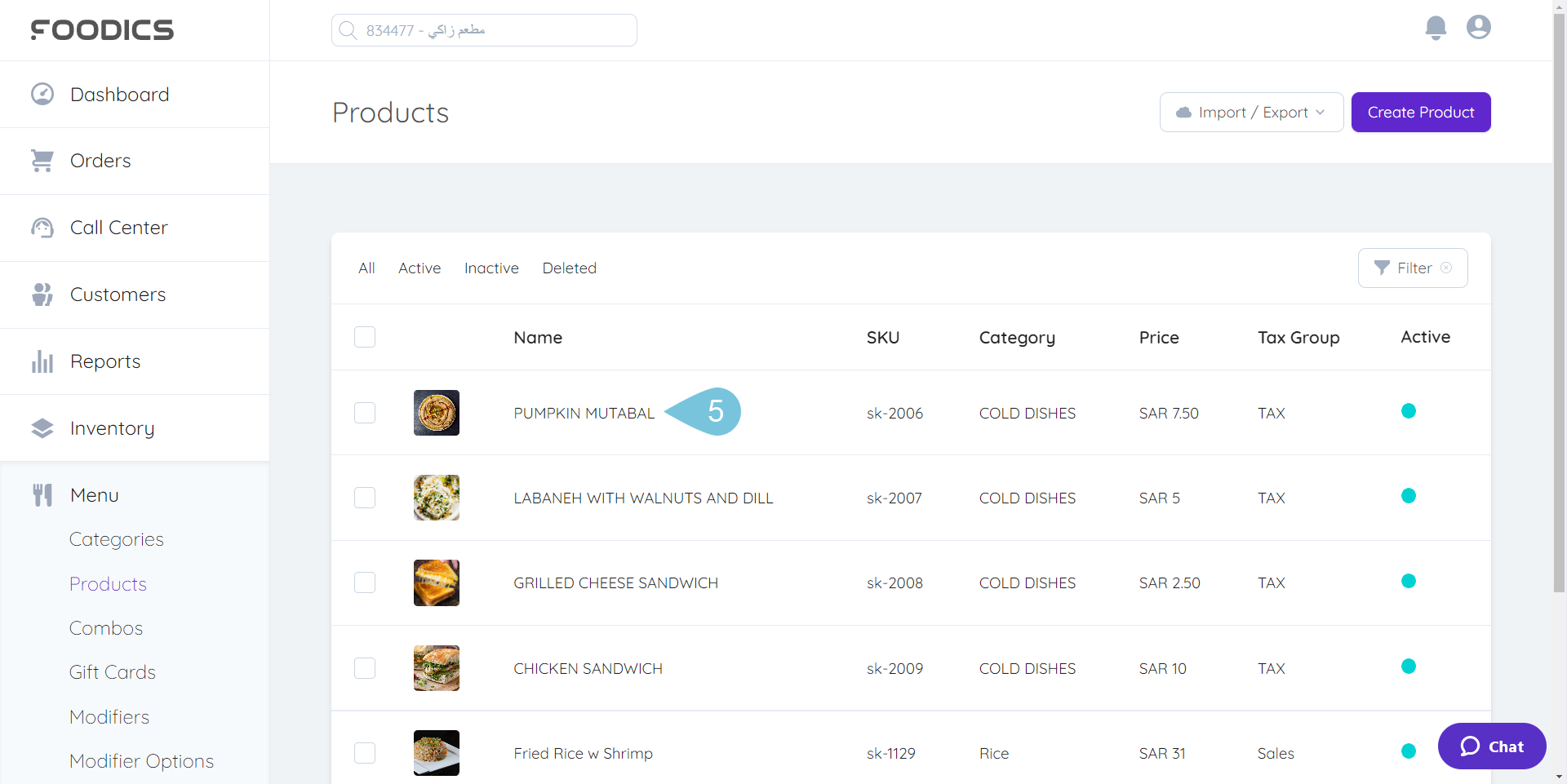Screen dimensions: 1567x784
Task: Select the PUMPKIN MUTABAL row checkbox
Action: (365, 413)
